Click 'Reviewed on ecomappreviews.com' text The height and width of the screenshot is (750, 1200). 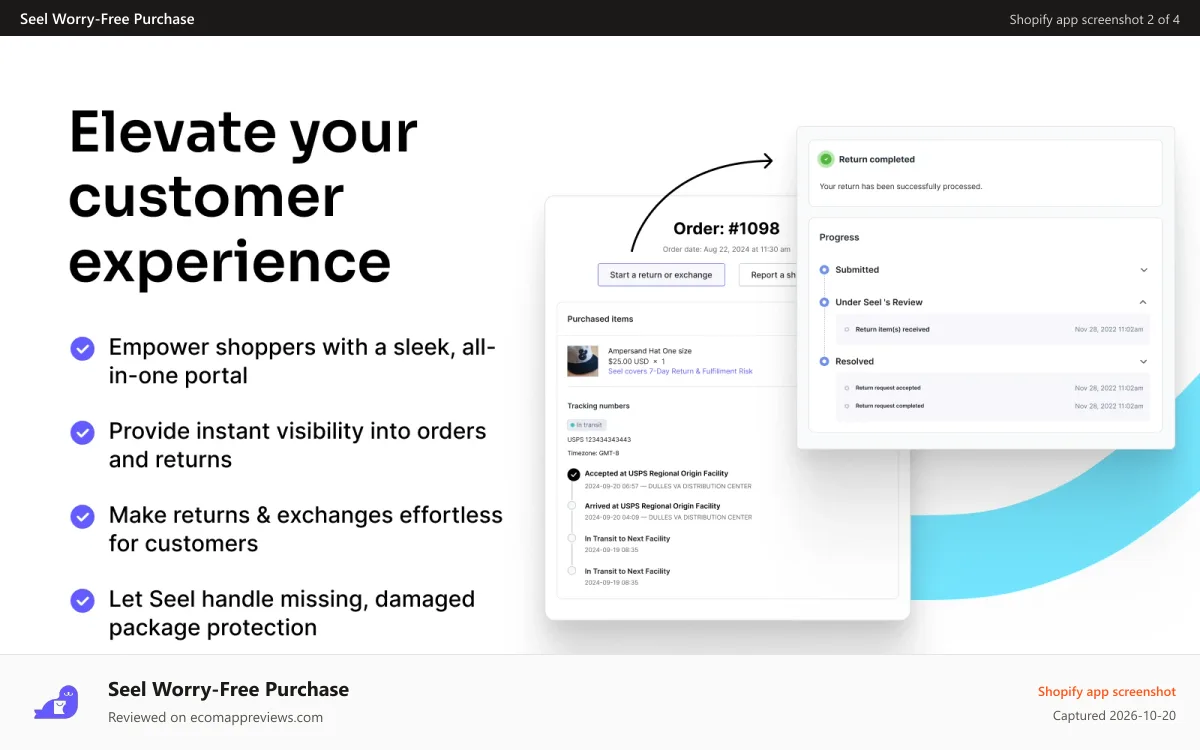tap(215, 717)
